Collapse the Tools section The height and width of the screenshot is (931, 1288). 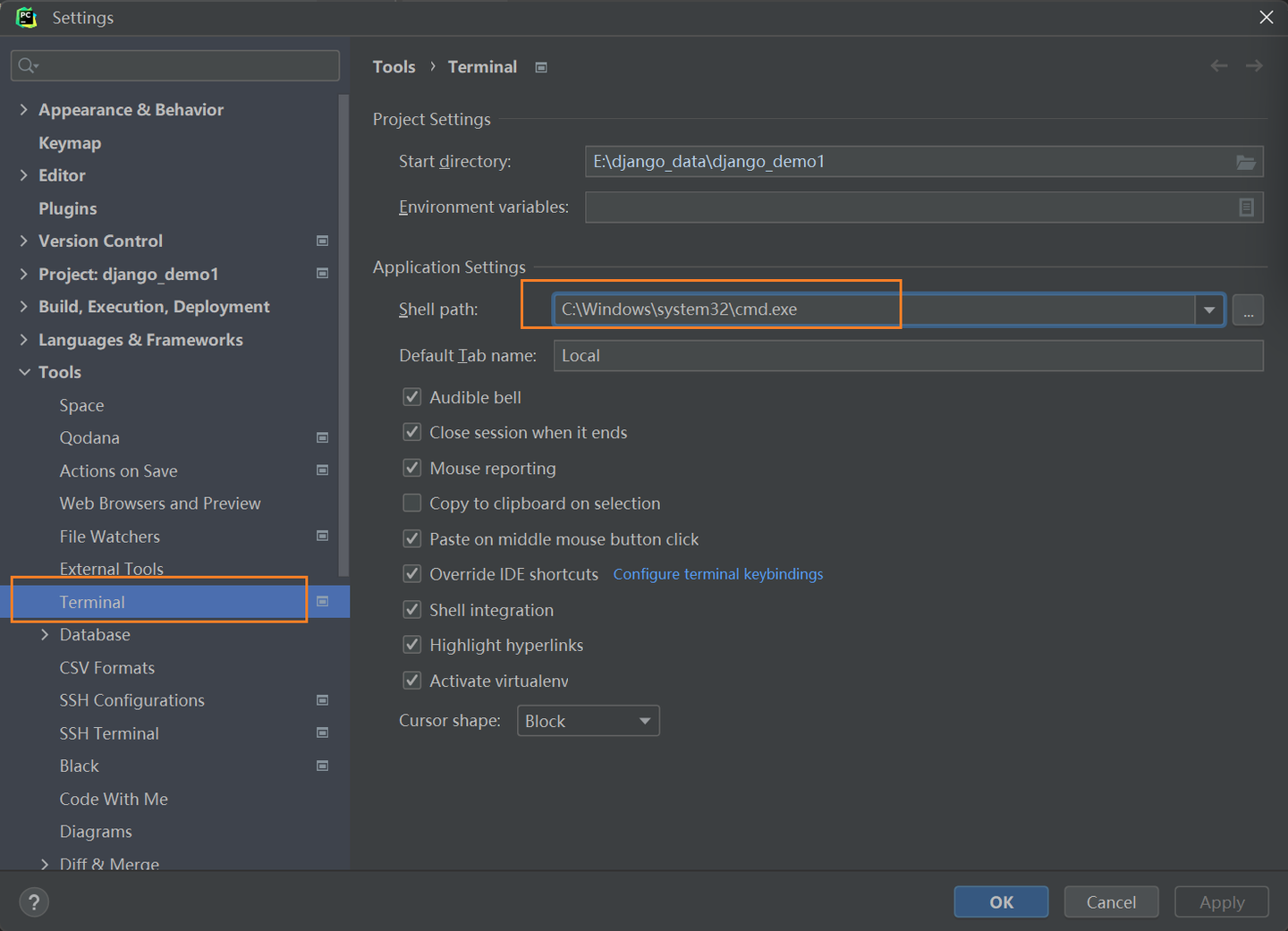click(24, 372)
